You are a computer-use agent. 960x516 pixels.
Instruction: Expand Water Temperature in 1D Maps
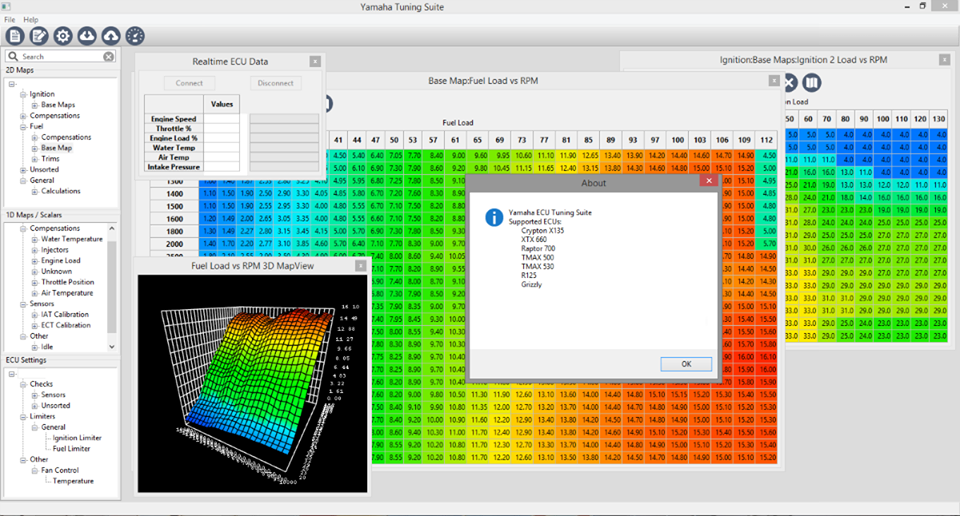35,239
